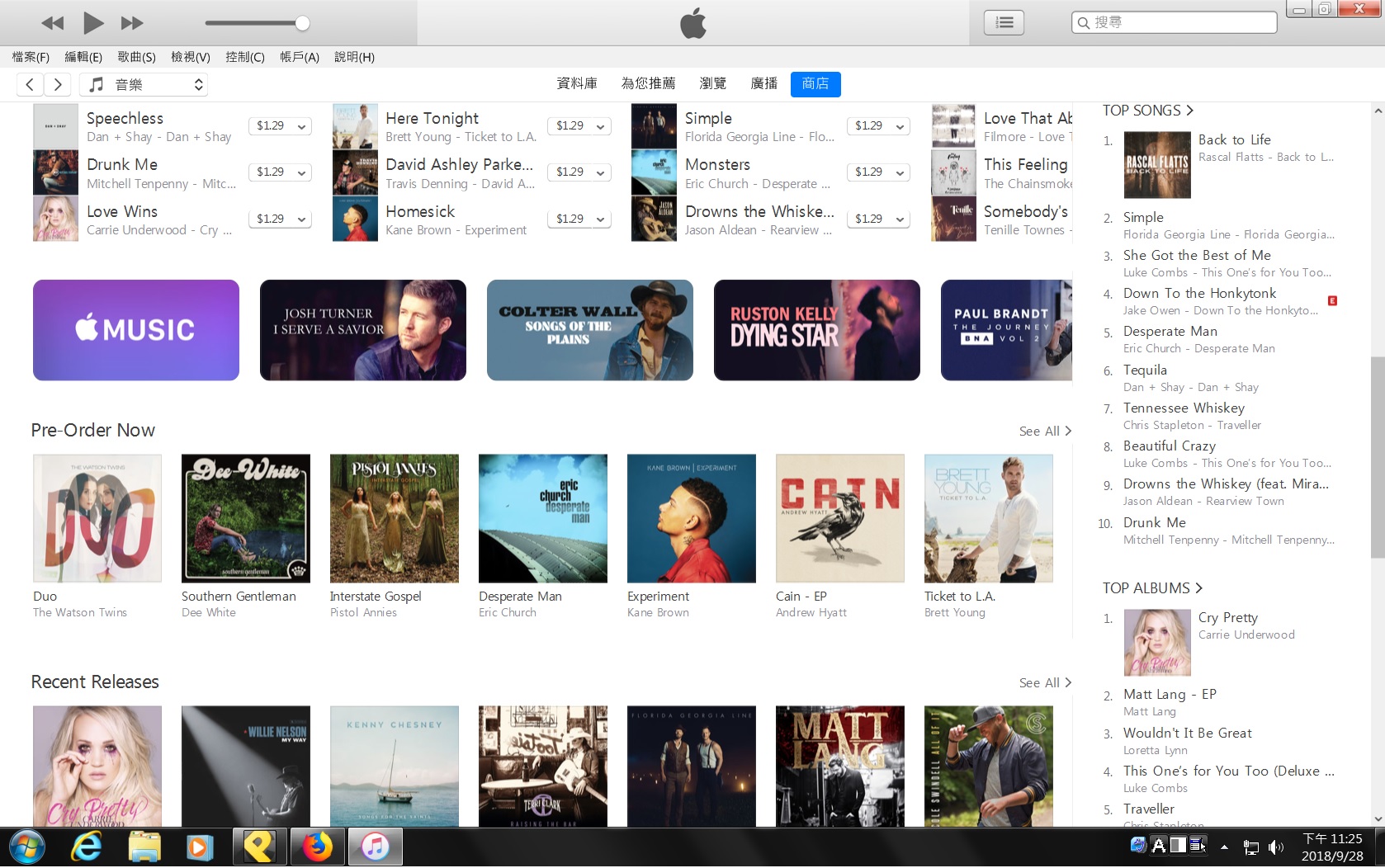Click Tequila in Top Songs
The height and width of the screenshot is (868, 1385).
pyautogui.click(x=1145, y=370)
